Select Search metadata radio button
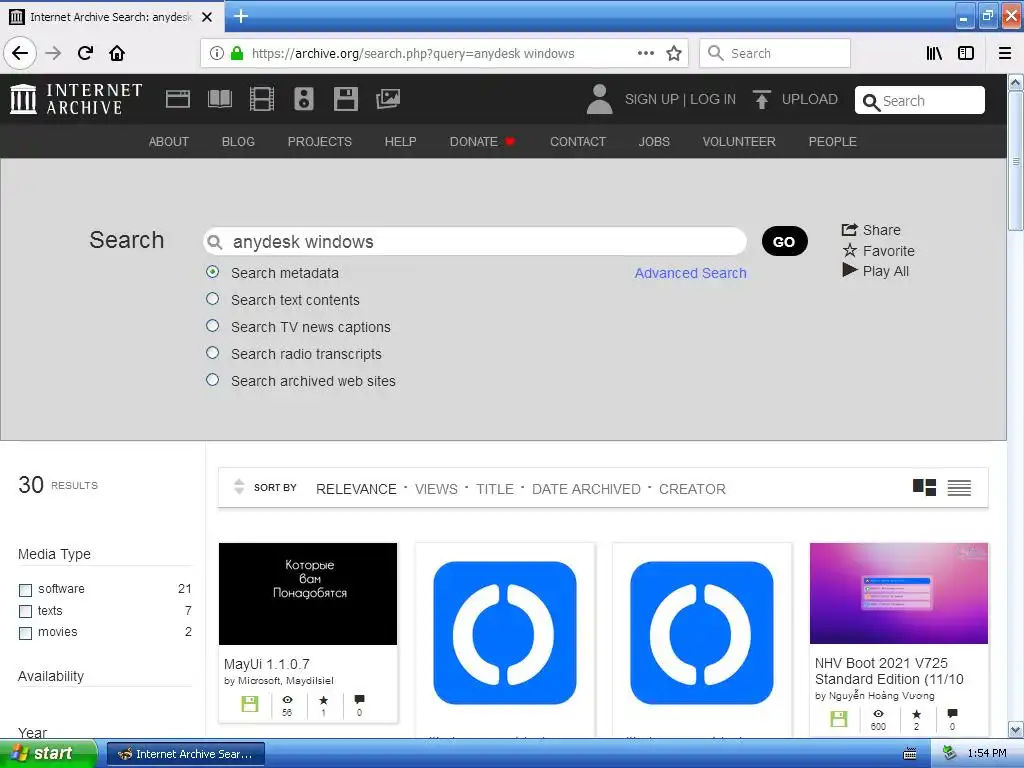The width and height of the screenshot is (1024, 768). pyautogui.click(x=212, y=272)
